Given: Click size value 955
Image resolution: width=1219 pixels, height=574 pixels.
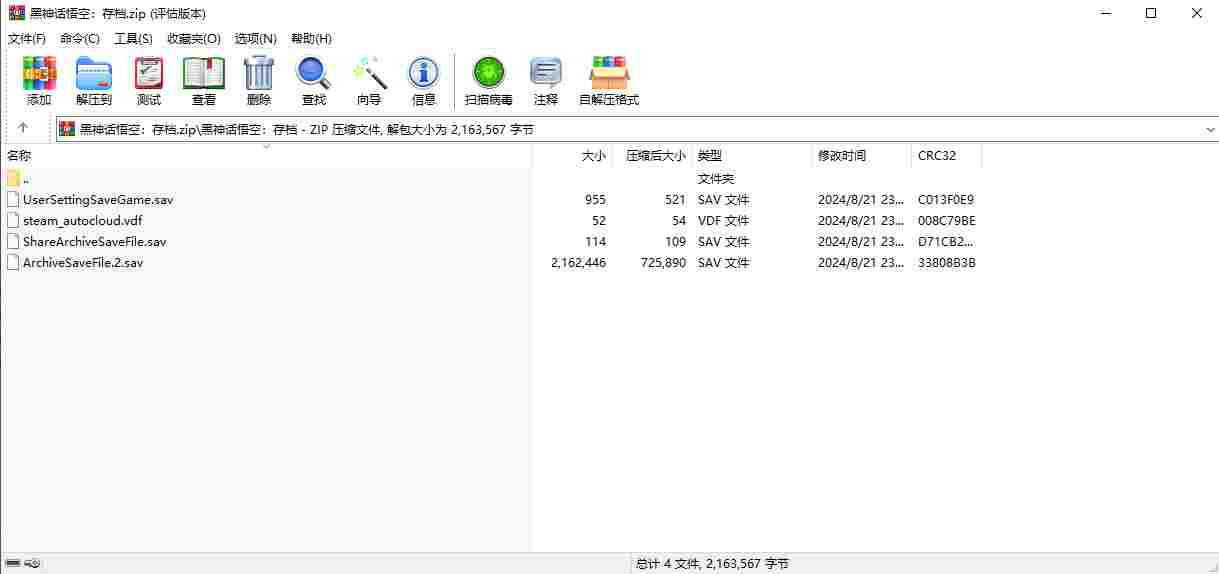Looking at the screenshot, I should click(595, 199).
